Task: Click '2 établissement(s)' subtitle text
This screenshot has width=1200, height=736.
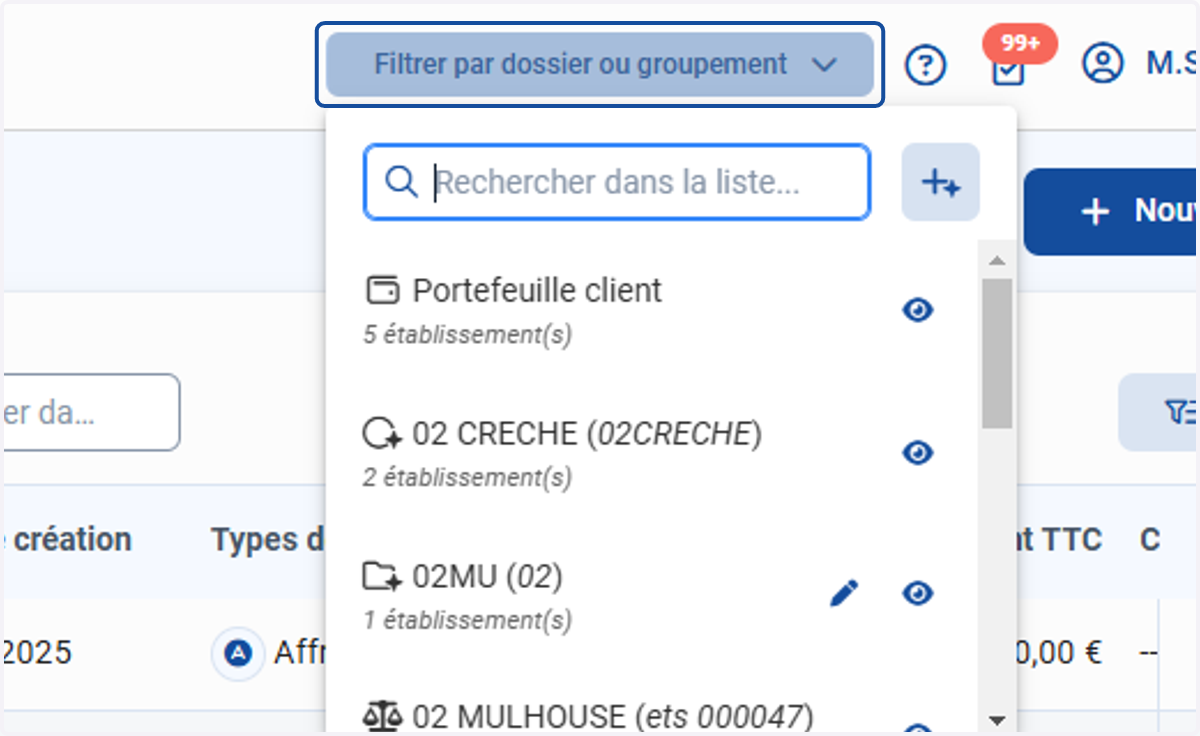Action: (467, 477)
